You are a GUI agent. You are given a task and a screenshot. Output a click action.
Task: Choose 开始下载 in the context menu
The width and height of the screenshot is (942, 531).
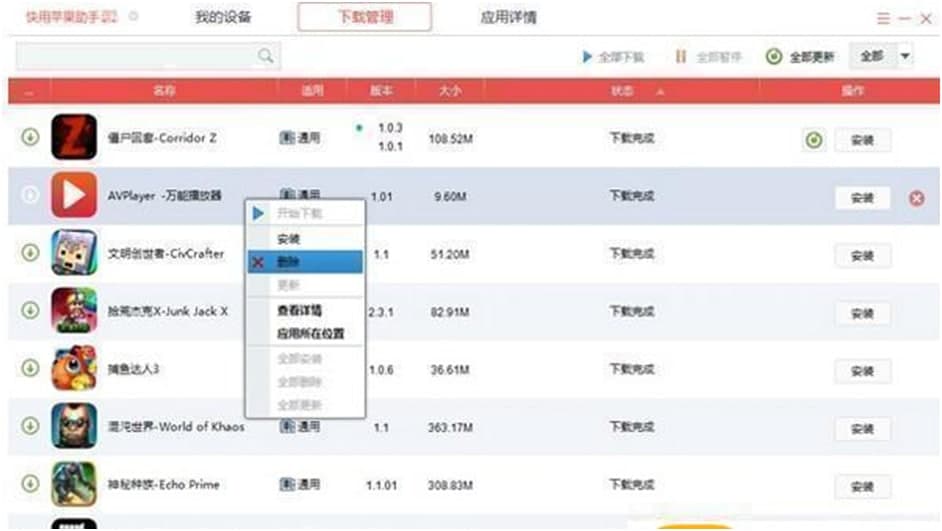pyautogui.click(x=306, y=213)
